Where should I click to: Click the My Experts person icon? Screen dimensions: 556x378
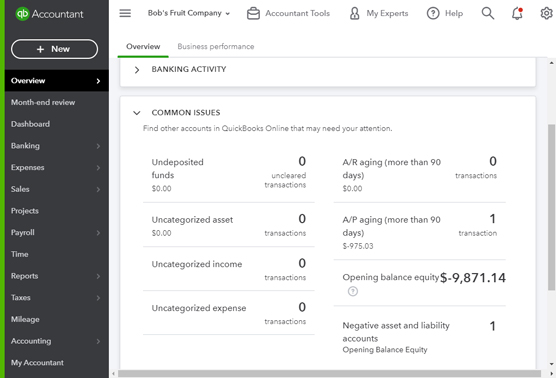pos(354,13)
